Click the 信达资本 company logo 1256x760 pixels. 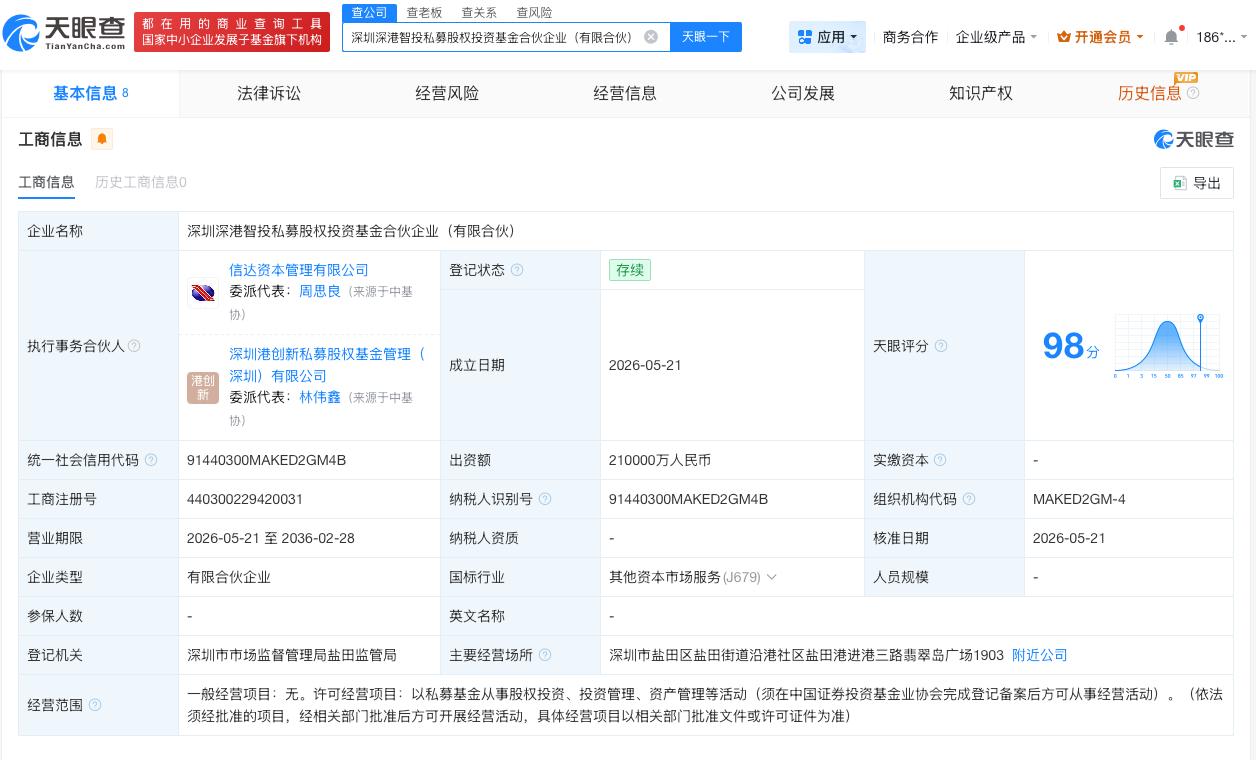pos(203,293)
